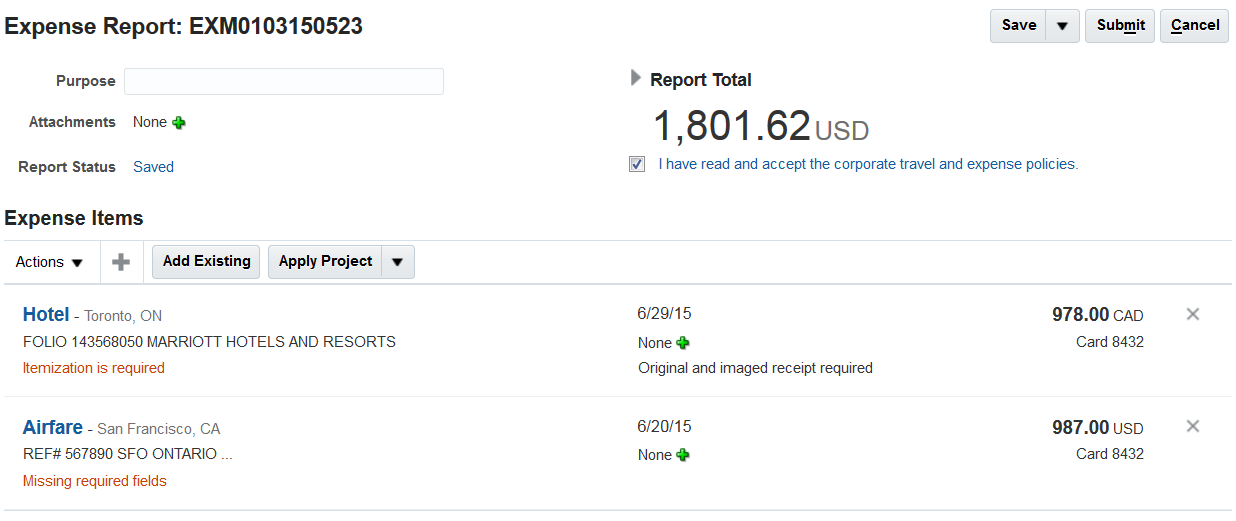Open the Save button dropdown arrow
This screenshot has height=521, width=1236.
pos(1062,26)
